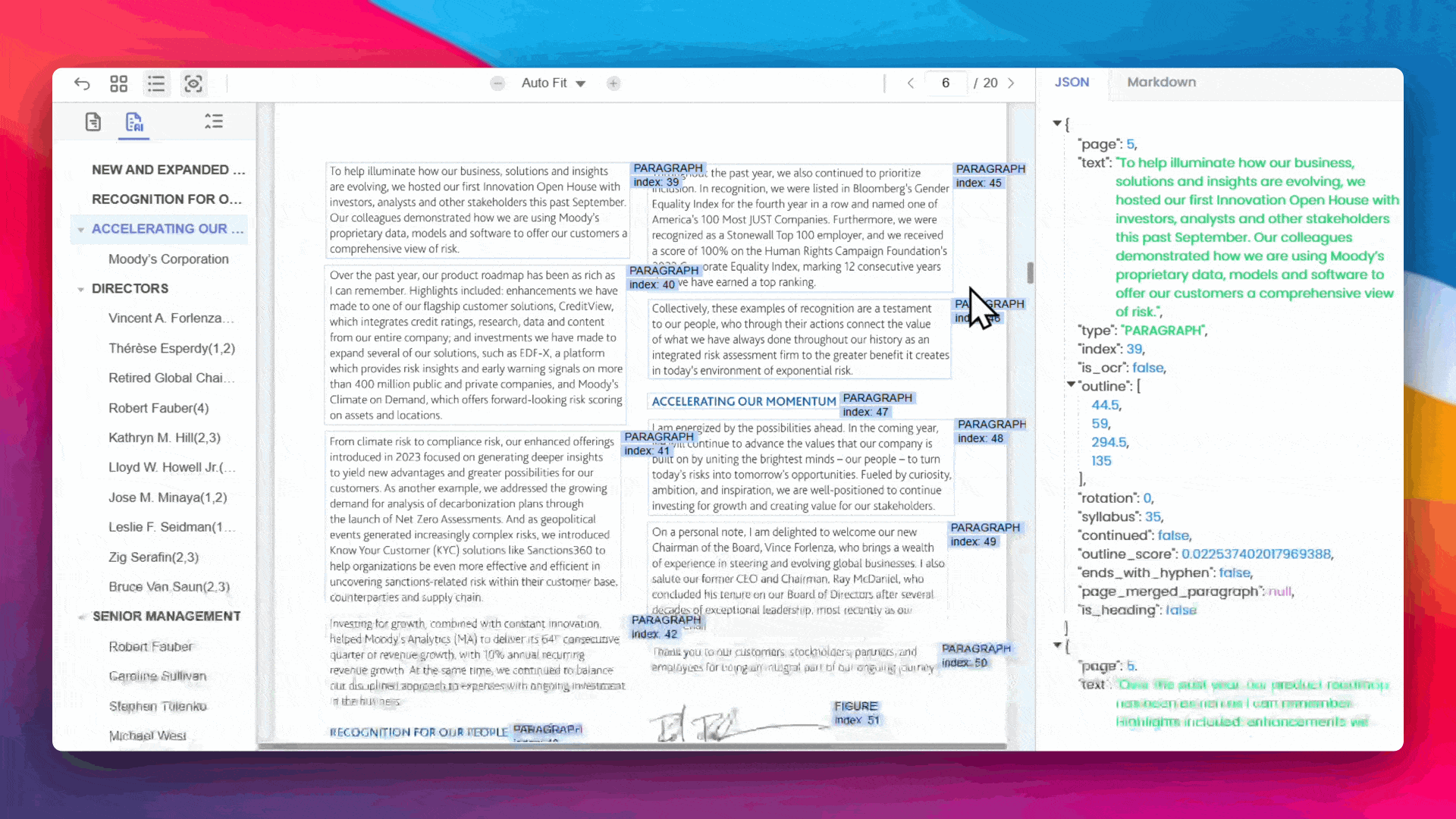Click the settings/capture icon
The image size is (1456, 819).
tap(194, 83)
